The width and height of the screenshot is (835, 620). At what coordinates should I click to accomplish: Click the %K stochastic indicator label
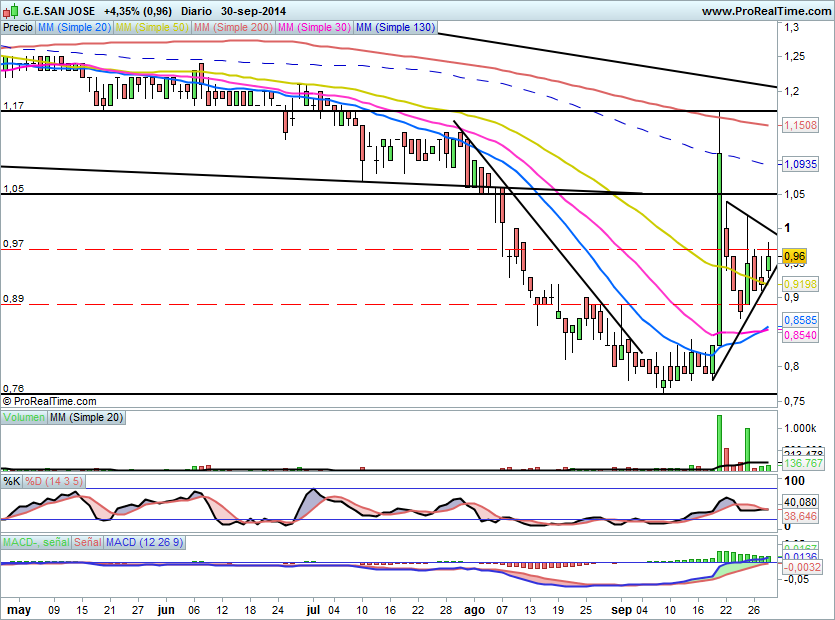click(12, 481)
